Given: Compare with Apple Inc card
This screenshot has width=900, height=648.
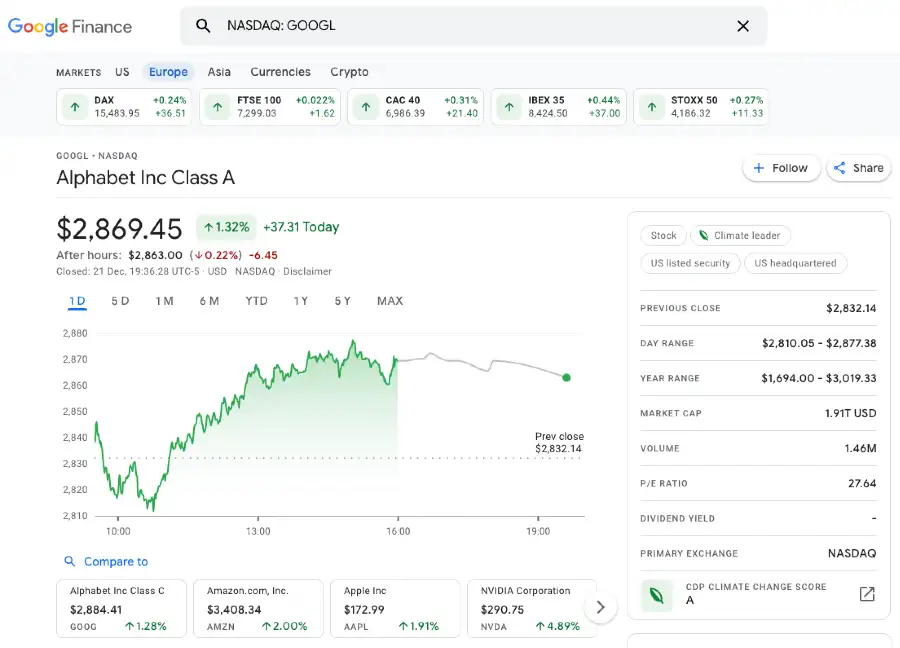Looking at the screenshot, I should (395, 608).
